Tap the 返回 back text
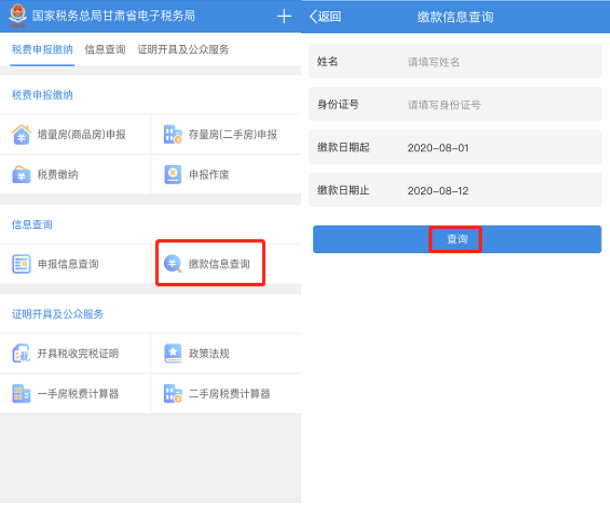This screenshot has height=506, width=610. (x=330, y=16)
